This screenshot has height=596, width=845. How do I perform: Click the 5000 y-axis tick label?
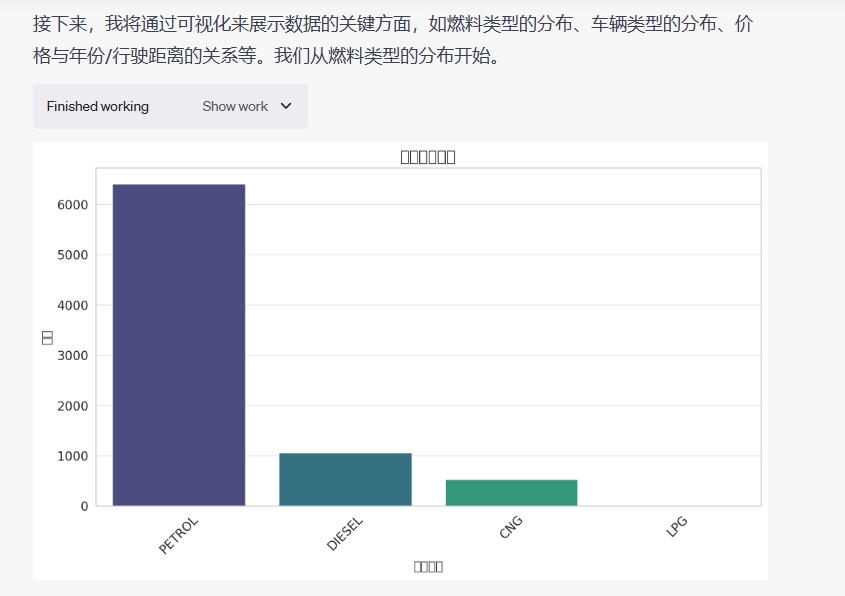coord(72,255)
